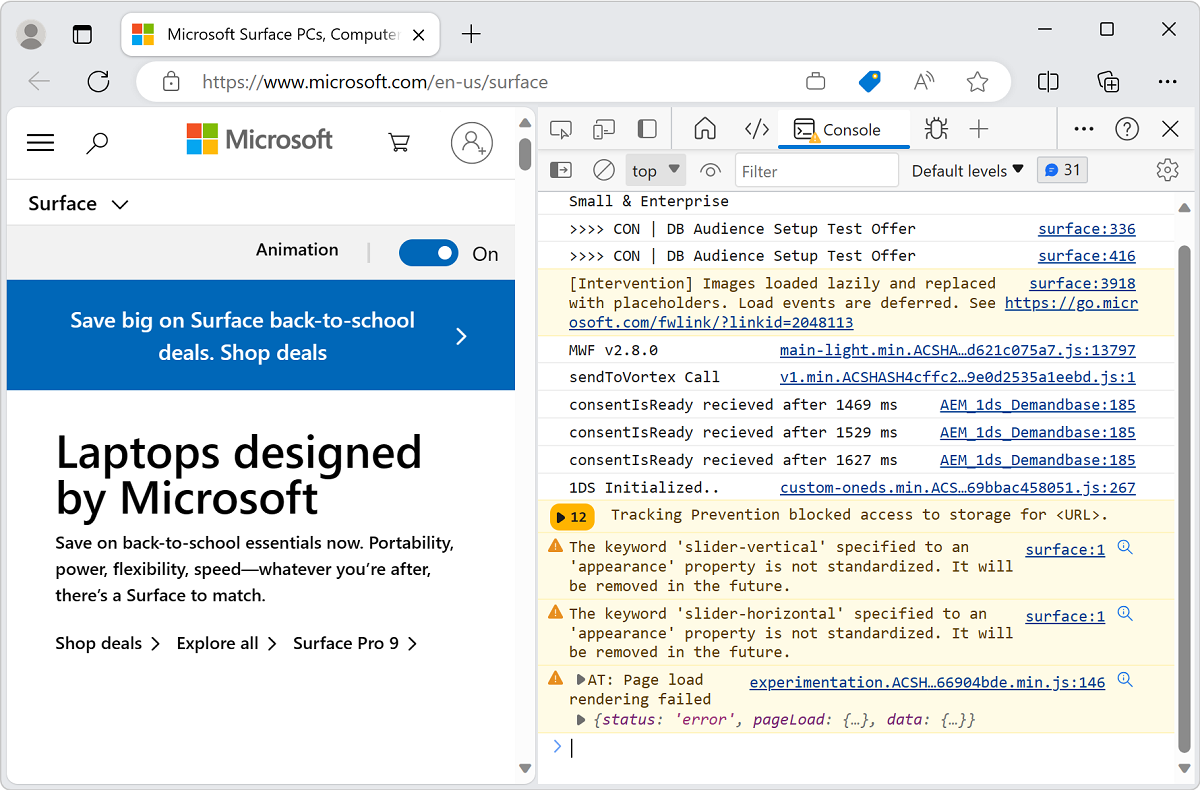Open the Microsoft site hamburger menu
The height and width of the screenshot is (790, 1200).
tap(40, 142)
